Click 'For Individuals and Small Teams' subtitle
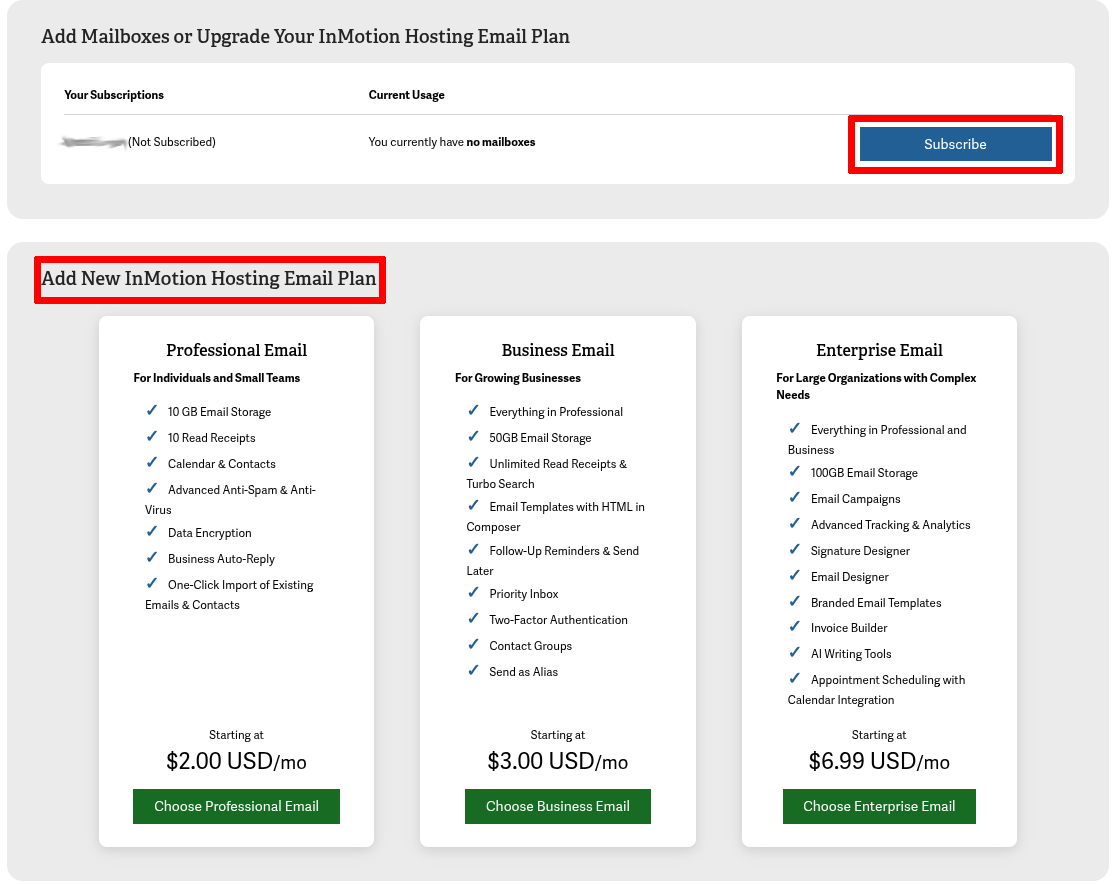This screenshot has height=884, width=1112. (216, 378)
